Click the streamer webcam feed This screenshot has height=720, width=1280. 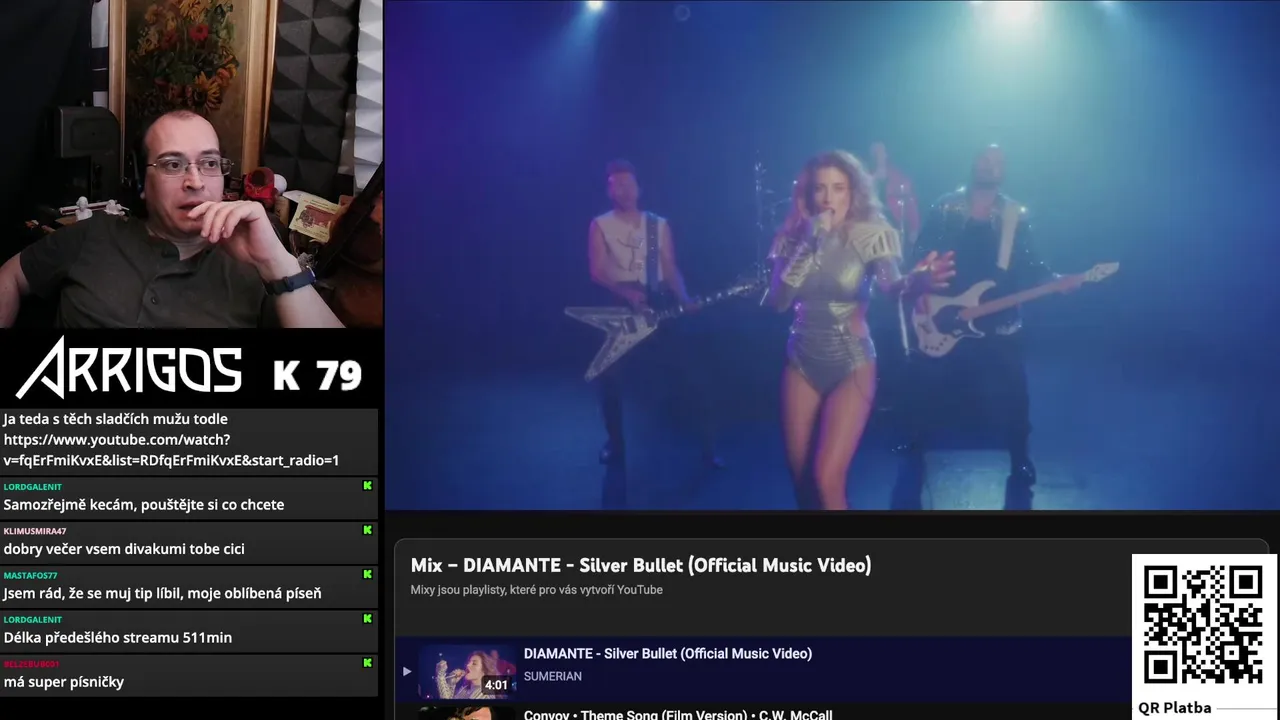191,164
